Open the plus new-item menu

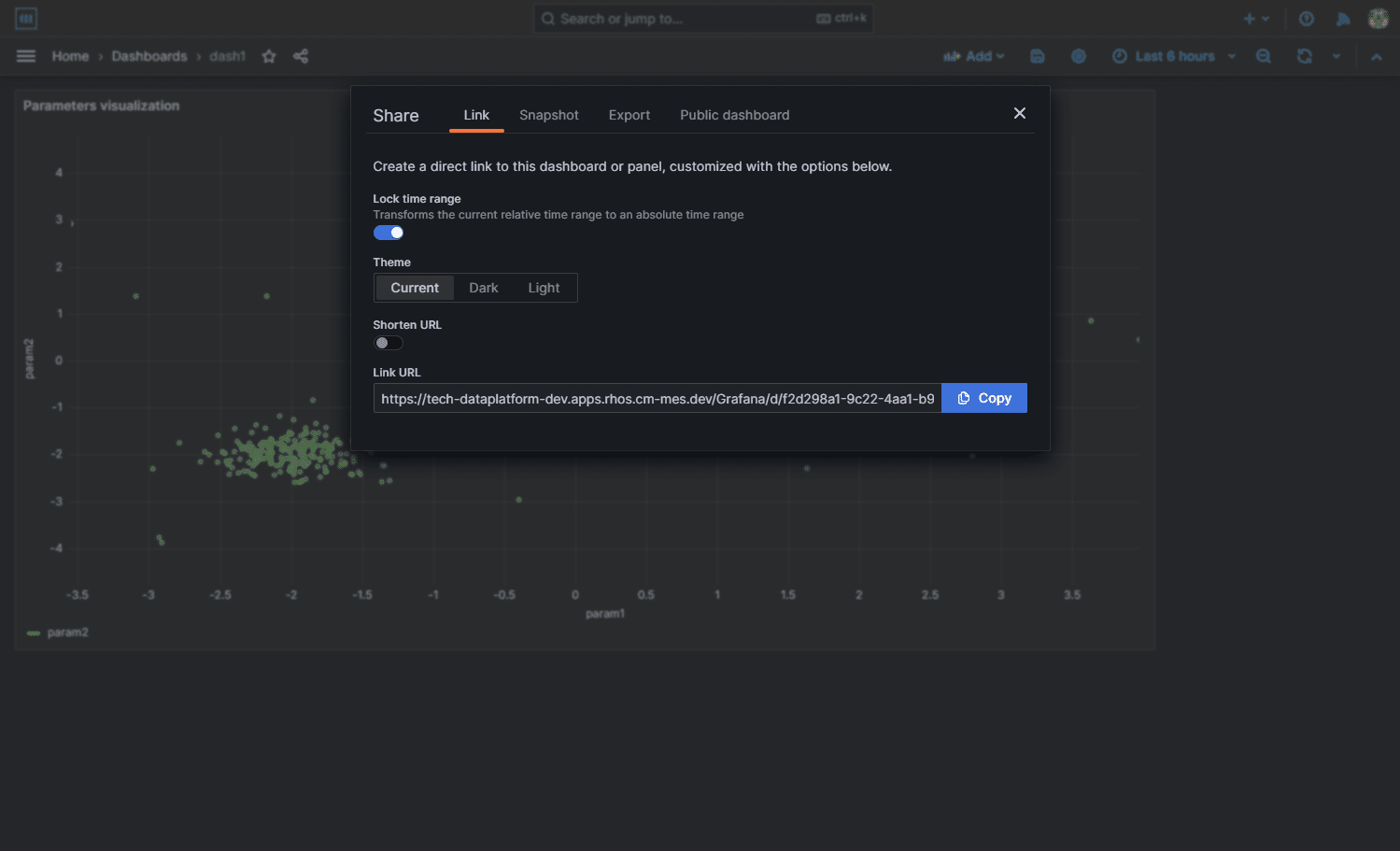[1256, 19]
